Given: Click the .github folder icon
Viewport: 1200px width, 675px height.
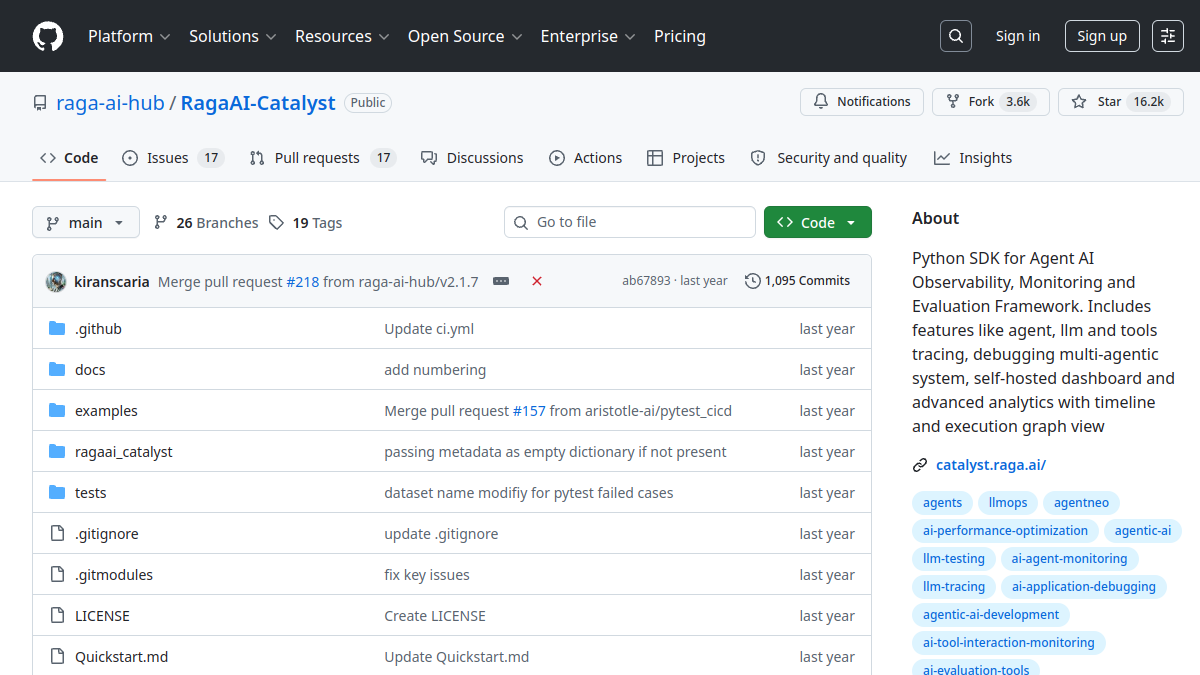Looking at the screenshot, I should 57,329.
